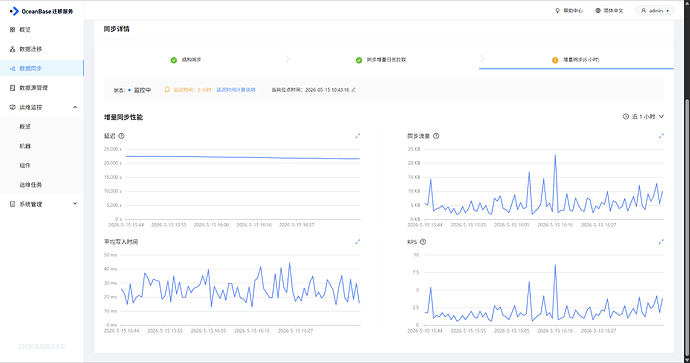Click the globe language icon

click(x=598, y=11)
